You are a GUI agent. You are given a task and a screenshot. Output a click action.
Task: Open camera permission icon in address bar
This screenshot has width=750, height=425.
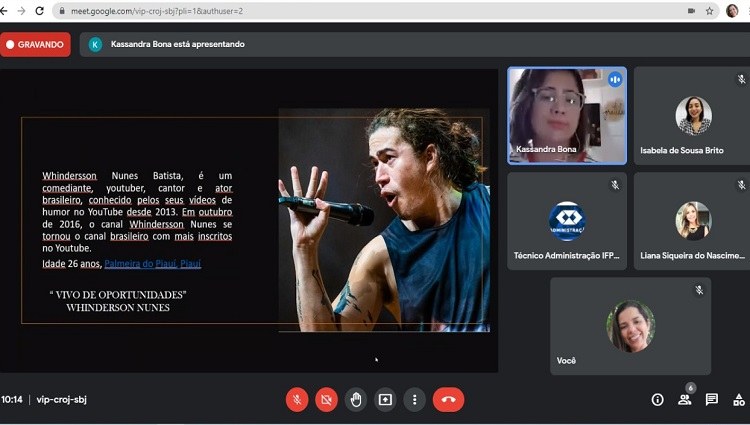(x=691, y=11)
